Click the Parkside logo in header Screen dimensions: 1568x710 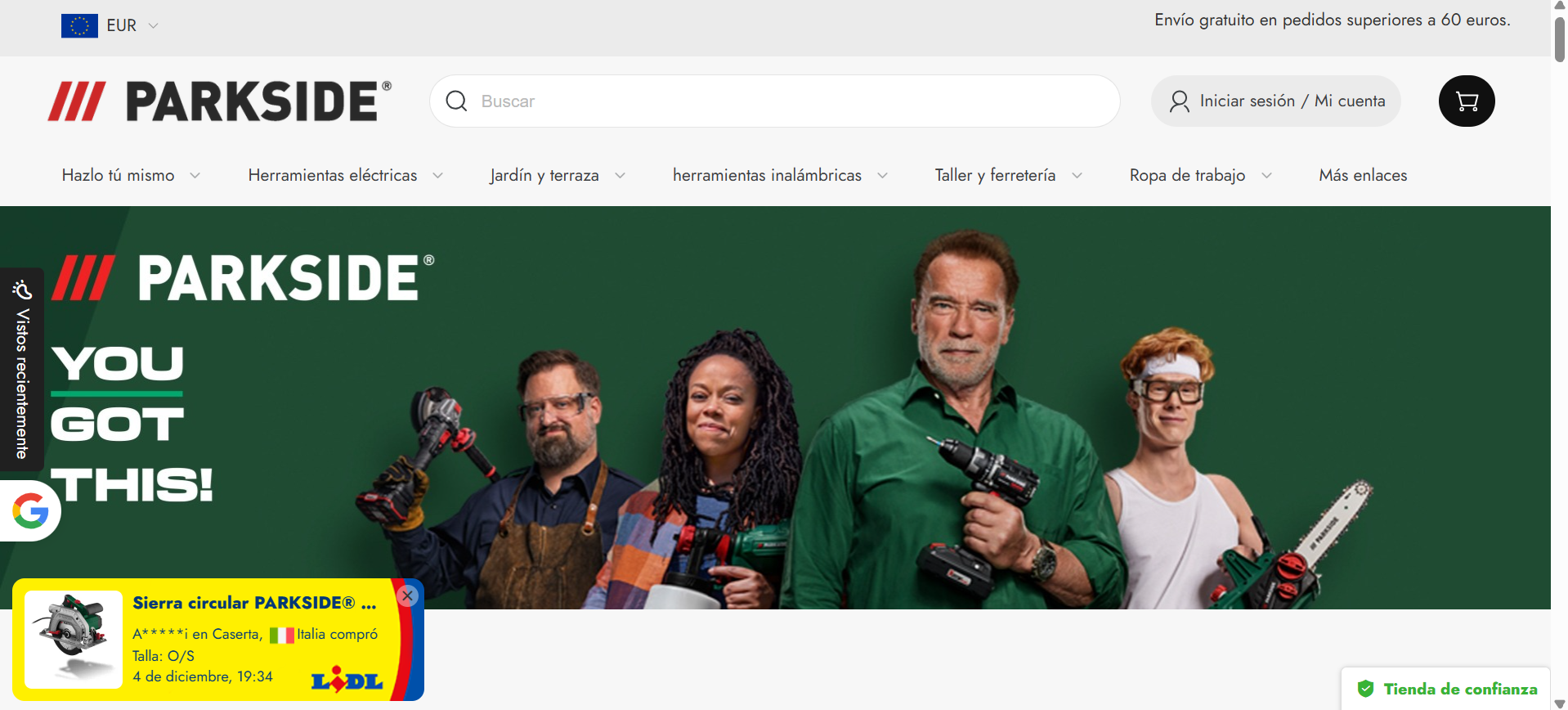pos(220,101)
